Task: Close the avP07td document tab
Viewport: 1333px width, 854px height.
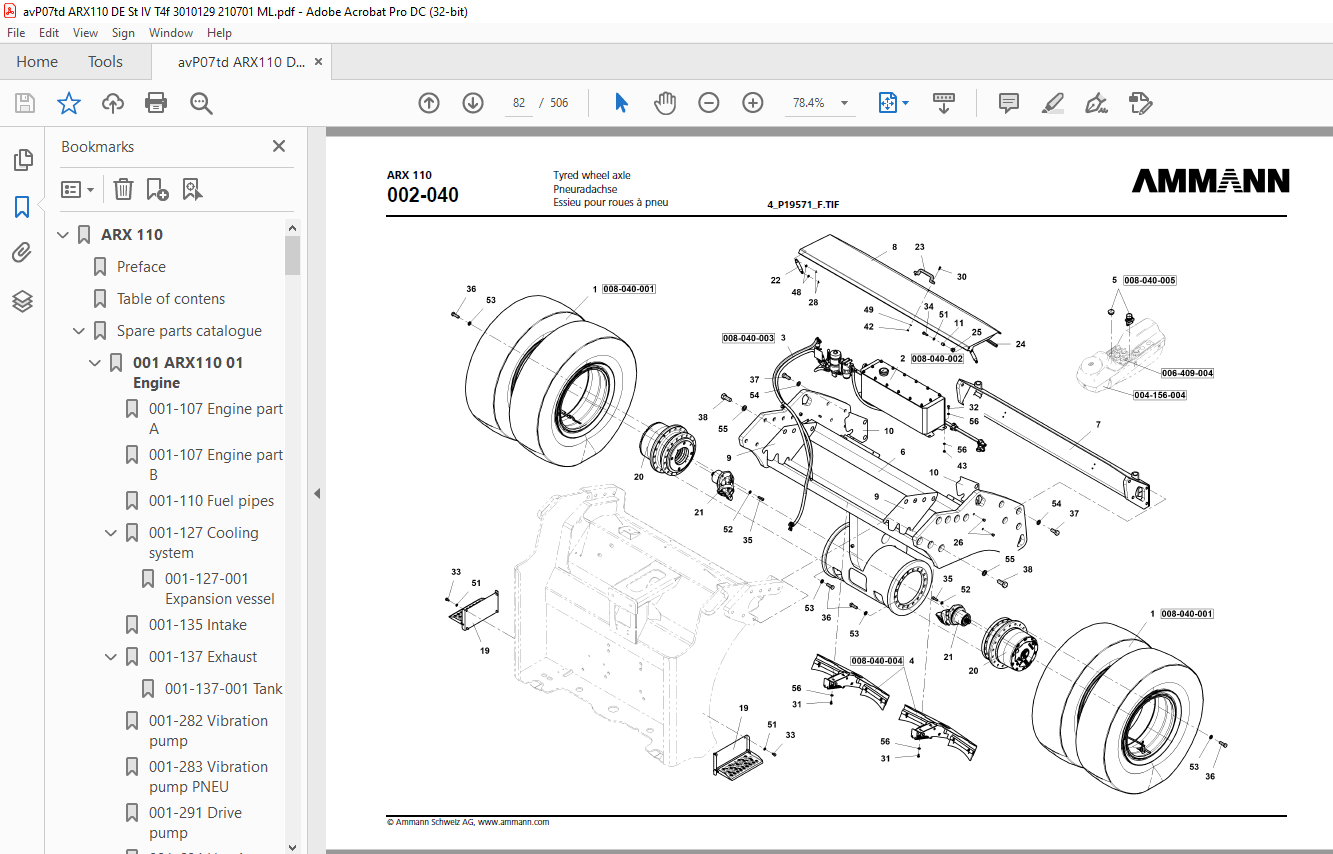Action: (x=319, y=62)
